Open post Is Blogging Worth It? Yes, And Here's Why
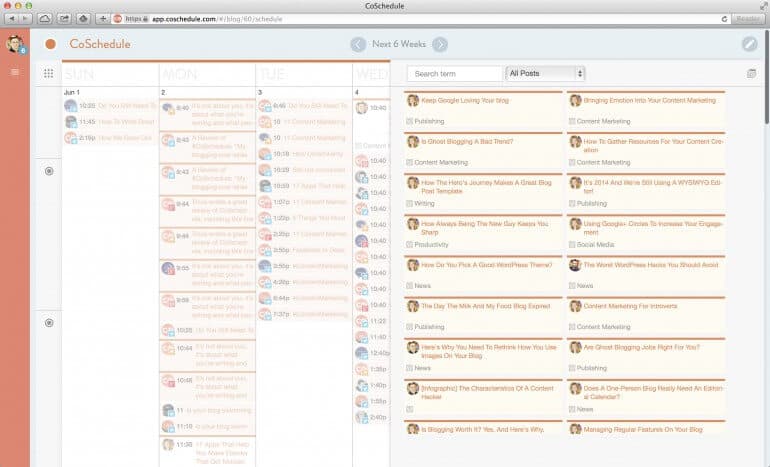The height and width of the screenshot is (467, 770). click(482, 429)
